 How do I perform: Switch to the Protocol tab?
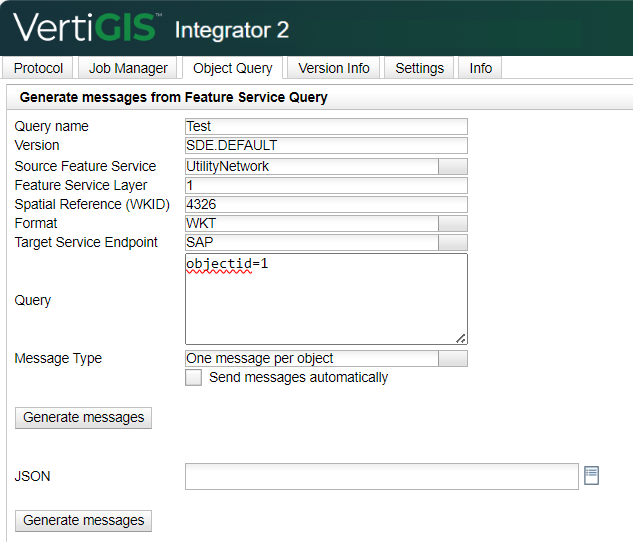tap(38, 68)
